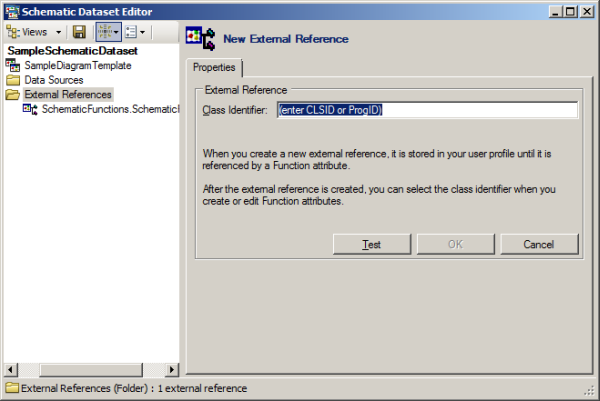Viewport: 600px width, 401px height.
Task: Click status text 'External References (Folder) : 1 external reference'
Action: tap(134, 388)
